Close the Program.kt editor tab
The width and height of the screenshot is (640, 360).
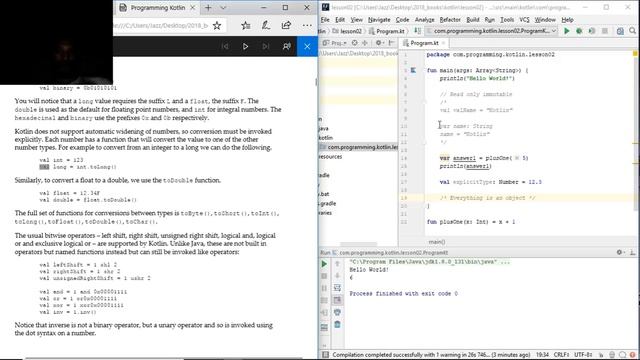(443, 43)
